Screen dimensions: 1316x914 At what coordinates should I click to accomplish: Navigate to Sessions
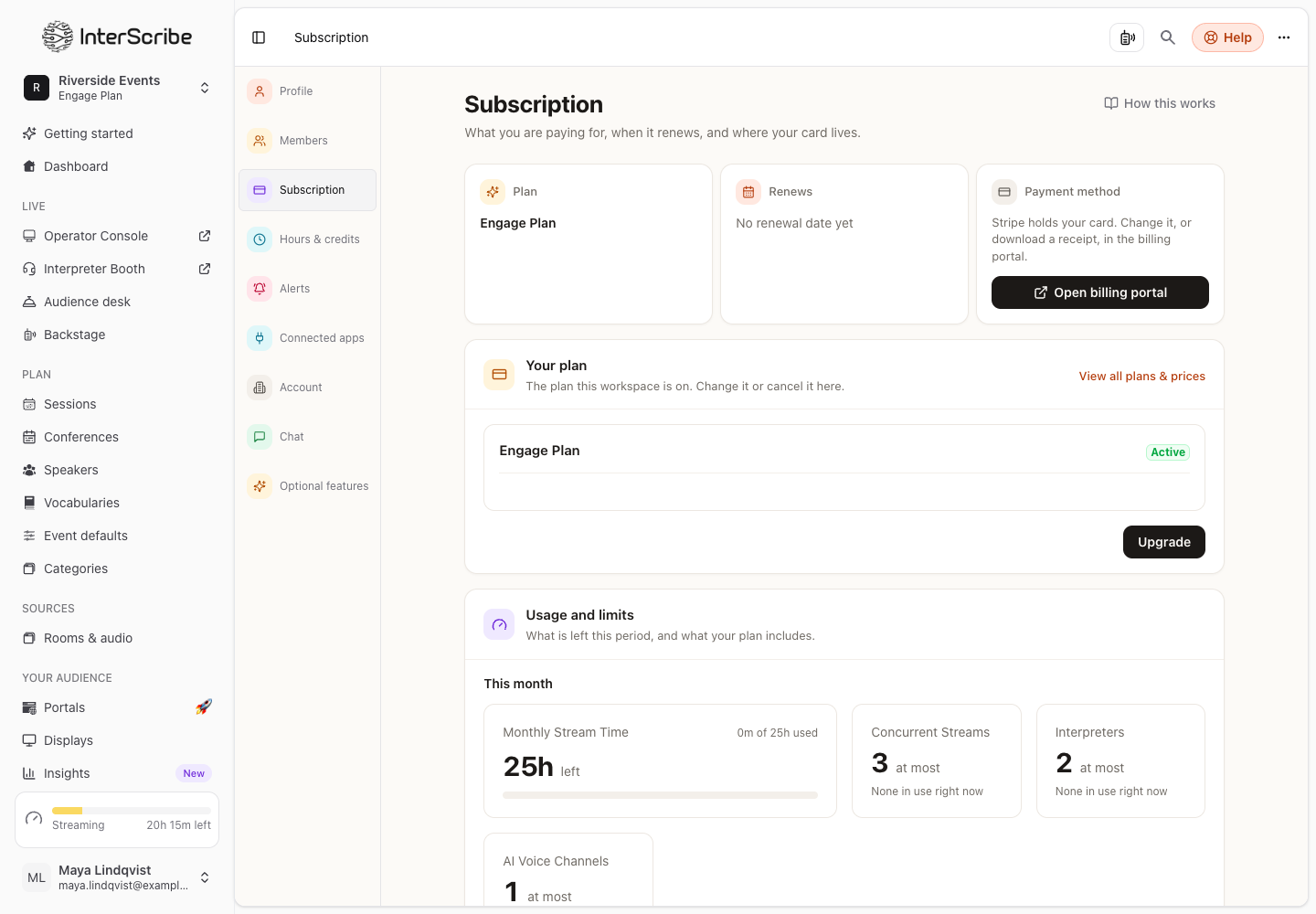[117, 404]
